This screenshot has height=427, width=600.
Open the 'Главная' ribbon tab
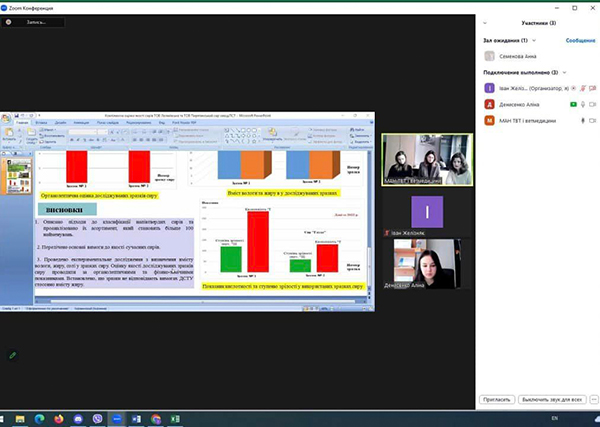point(22,123)
